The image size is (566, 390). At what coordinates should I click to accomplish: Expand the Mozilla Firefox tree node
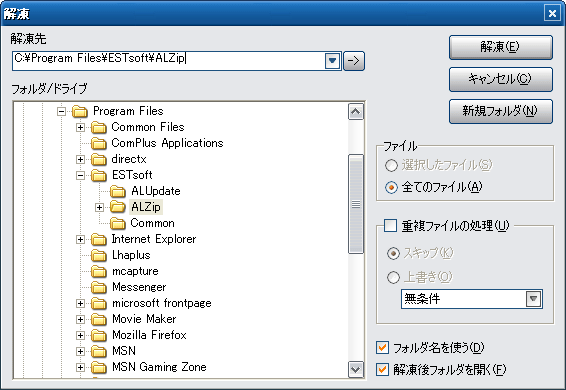(x=80, y=335)
